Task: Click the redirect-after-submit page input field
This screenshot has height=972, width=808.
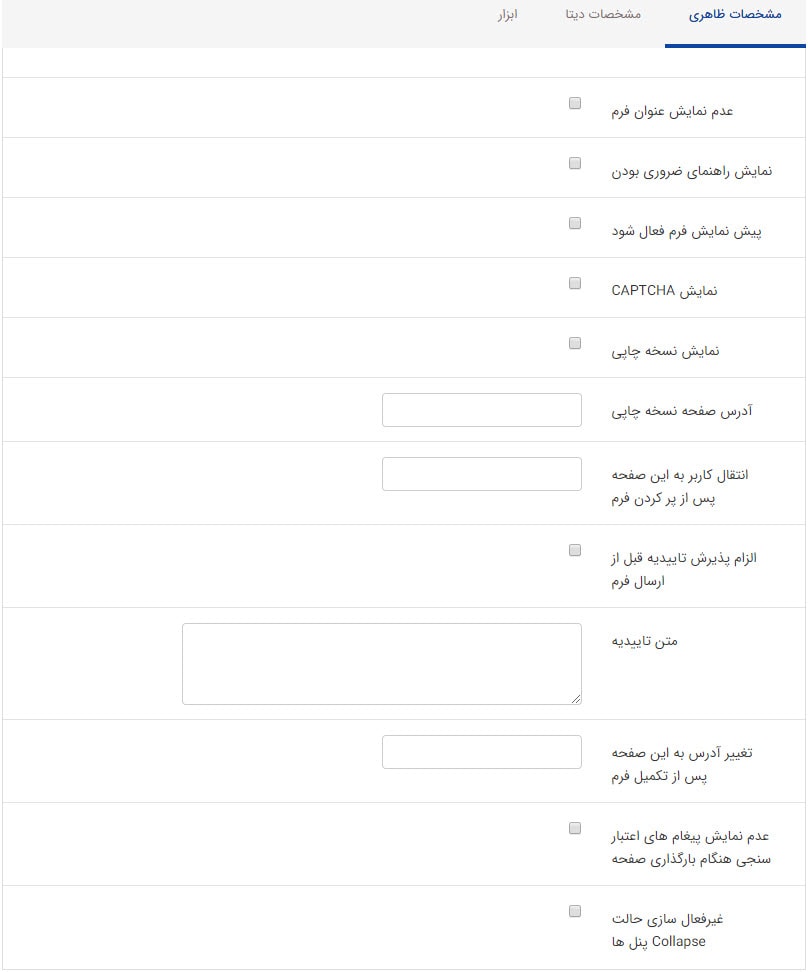Action: (481, 473)
